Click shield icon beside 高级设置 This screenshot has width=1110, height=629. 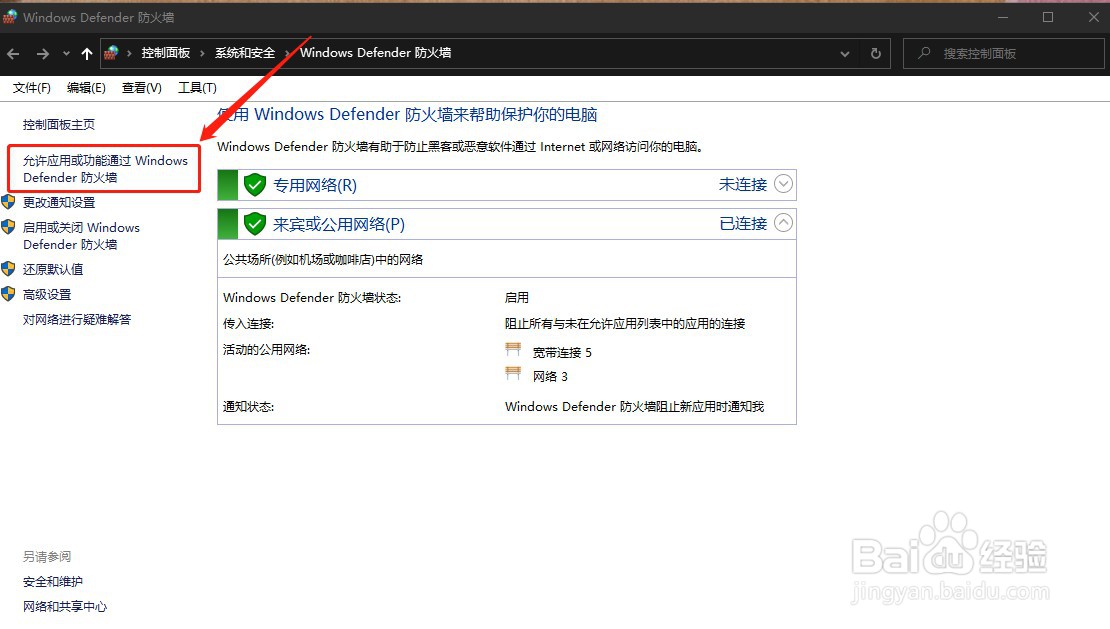[x=8, y=294]
